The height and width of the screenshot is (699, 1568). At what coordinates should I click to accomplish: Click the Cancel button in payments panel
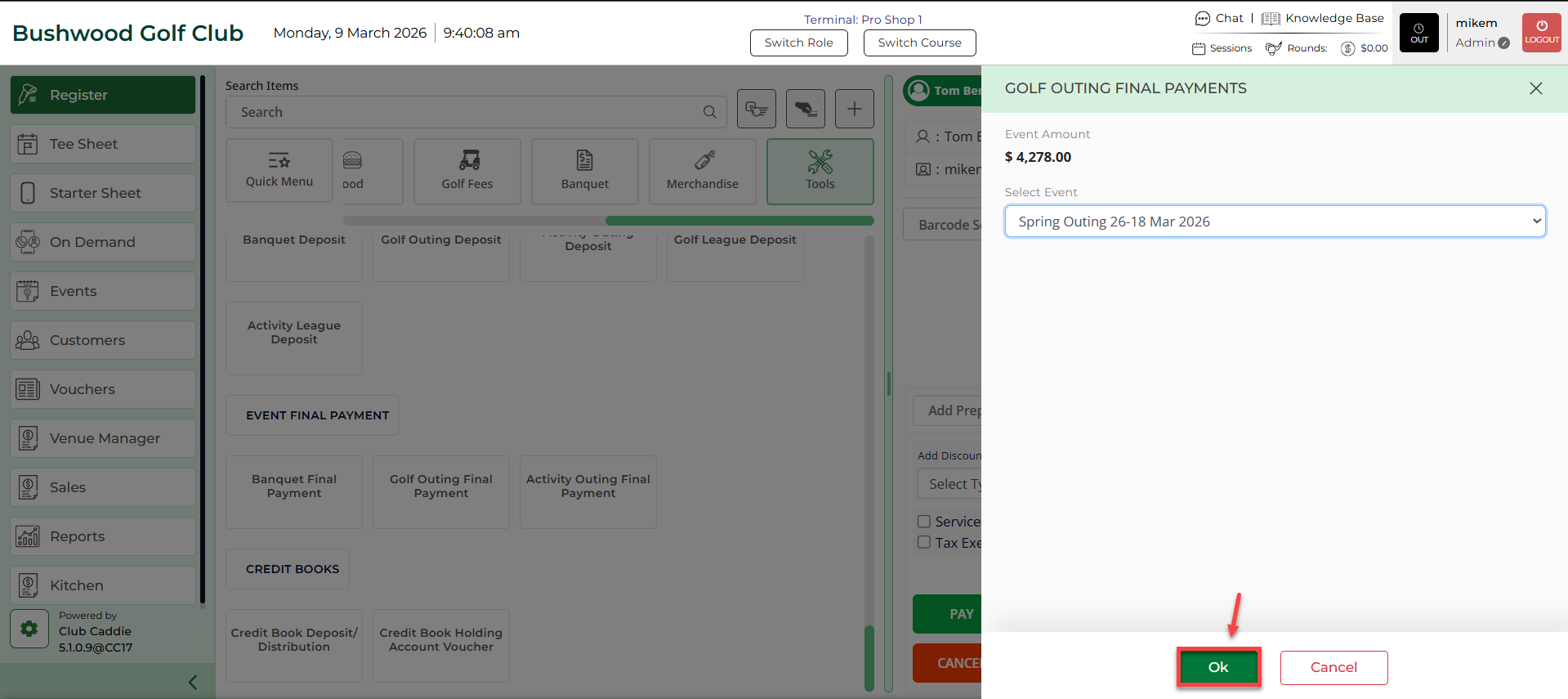[x=1333, y=667]
